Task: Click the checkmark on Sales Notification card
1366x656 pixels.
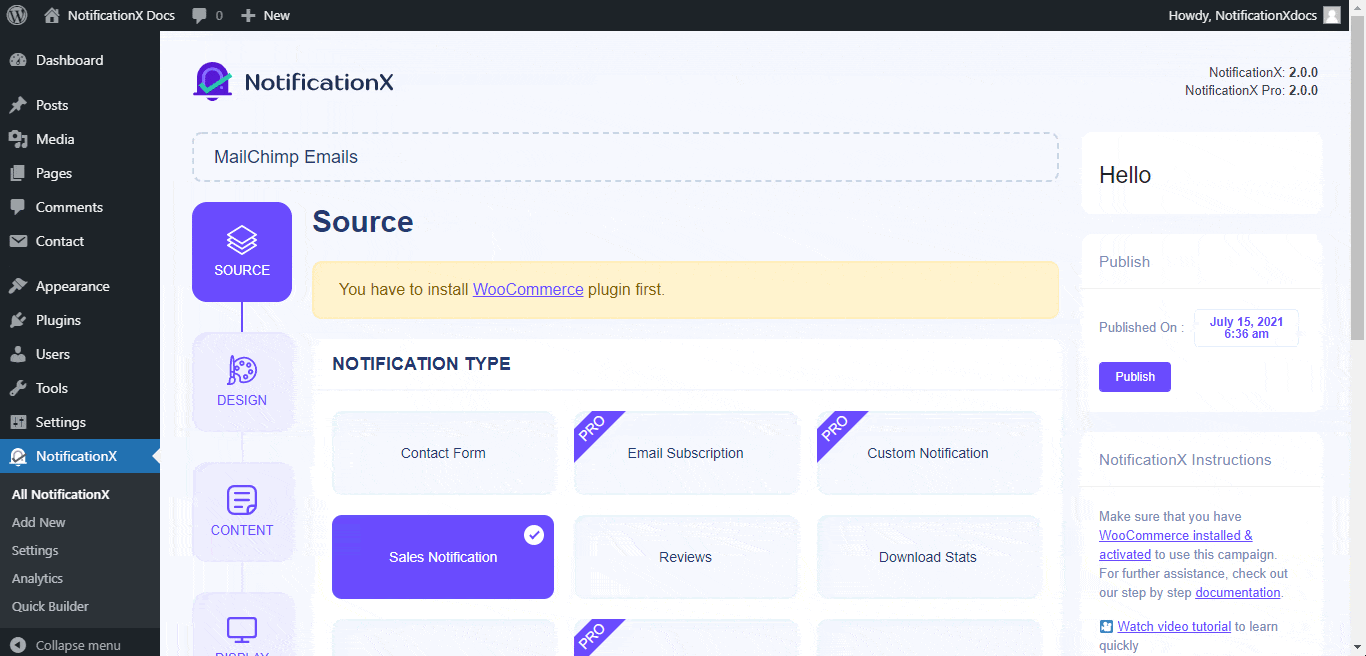Action: click(534, 535)
